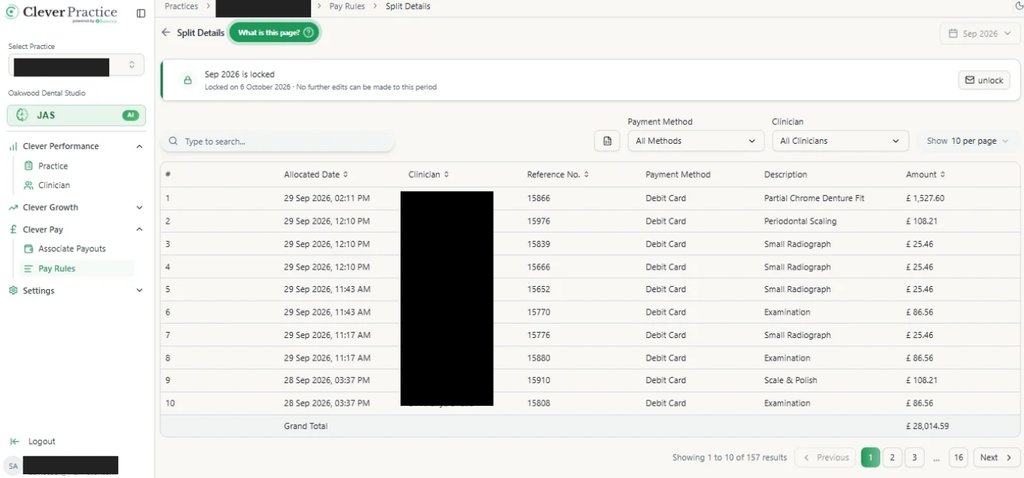Click reference number 15910
This screenshot has width=1024, height=478.
538,380
